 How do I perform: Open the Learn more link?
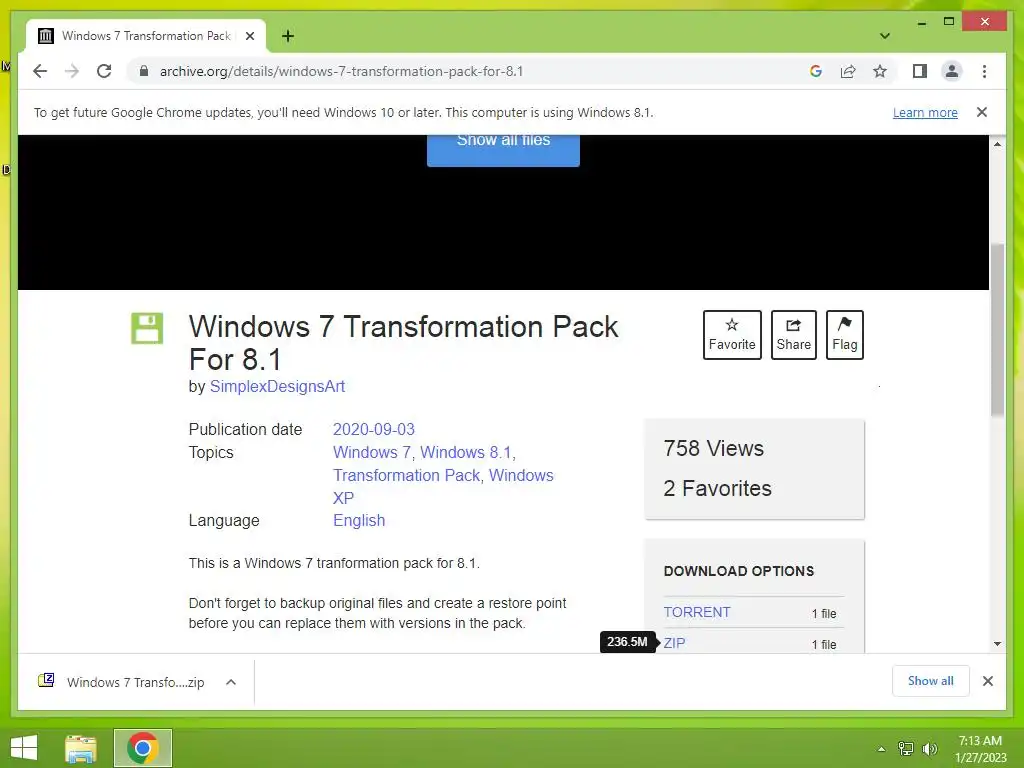click(x=925, y=112)
